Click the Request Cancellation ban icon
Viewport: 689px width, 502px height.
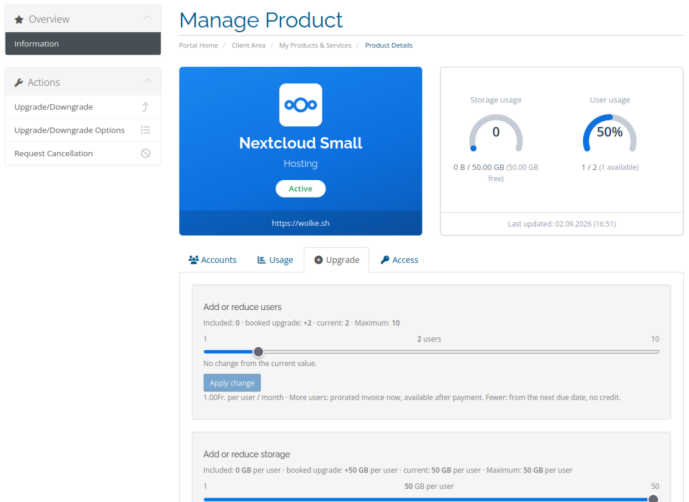145,153
